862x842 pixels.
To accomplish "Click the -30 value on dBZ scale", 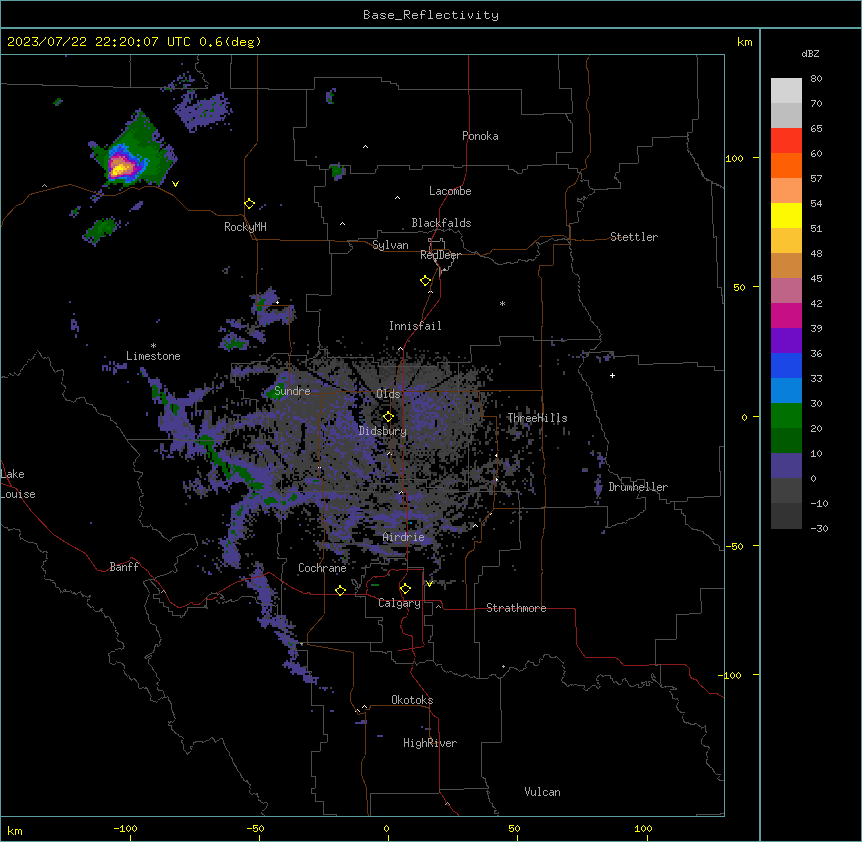I will 819,529.
